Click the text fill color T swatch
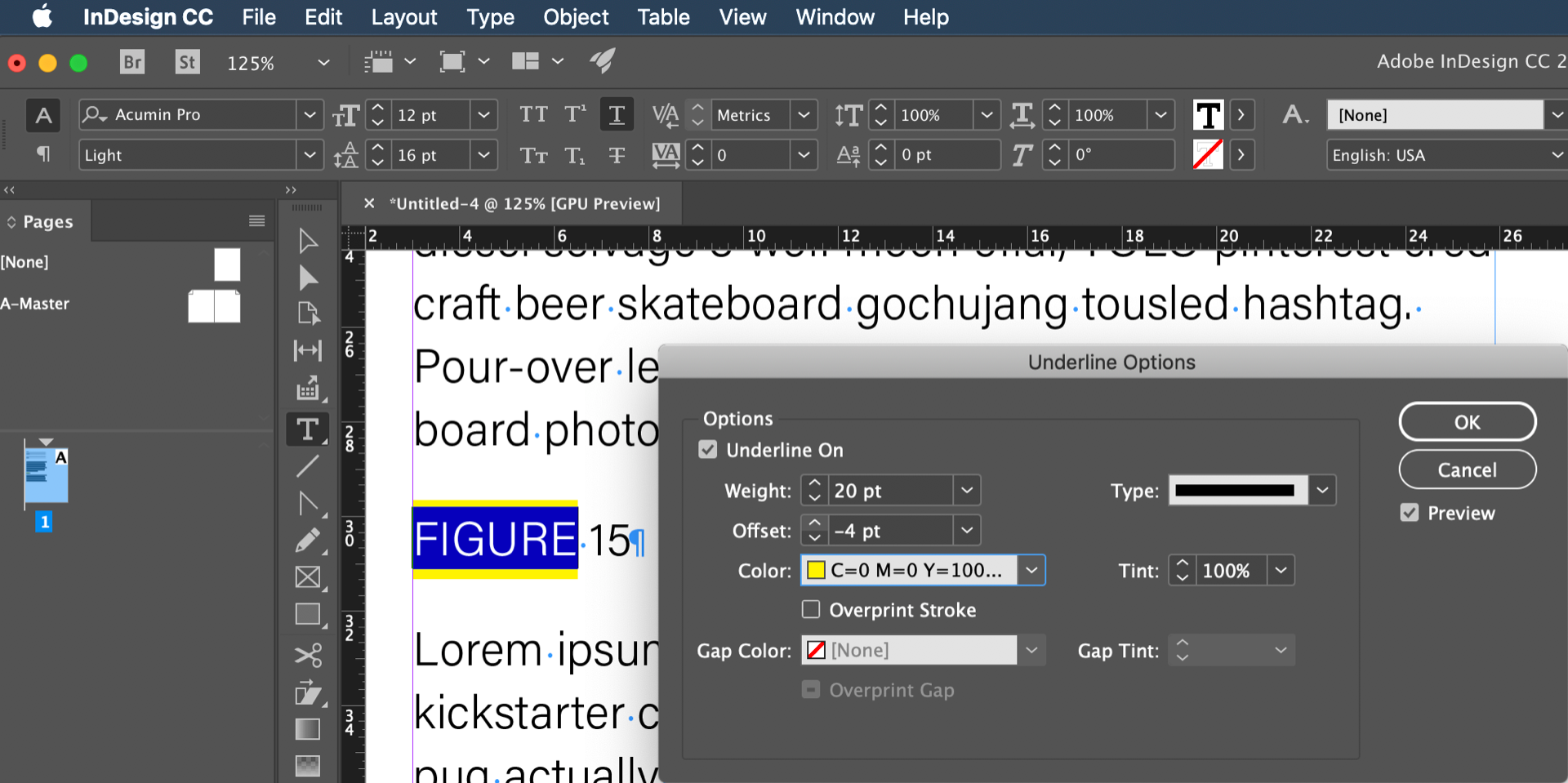 (1208, 115)
